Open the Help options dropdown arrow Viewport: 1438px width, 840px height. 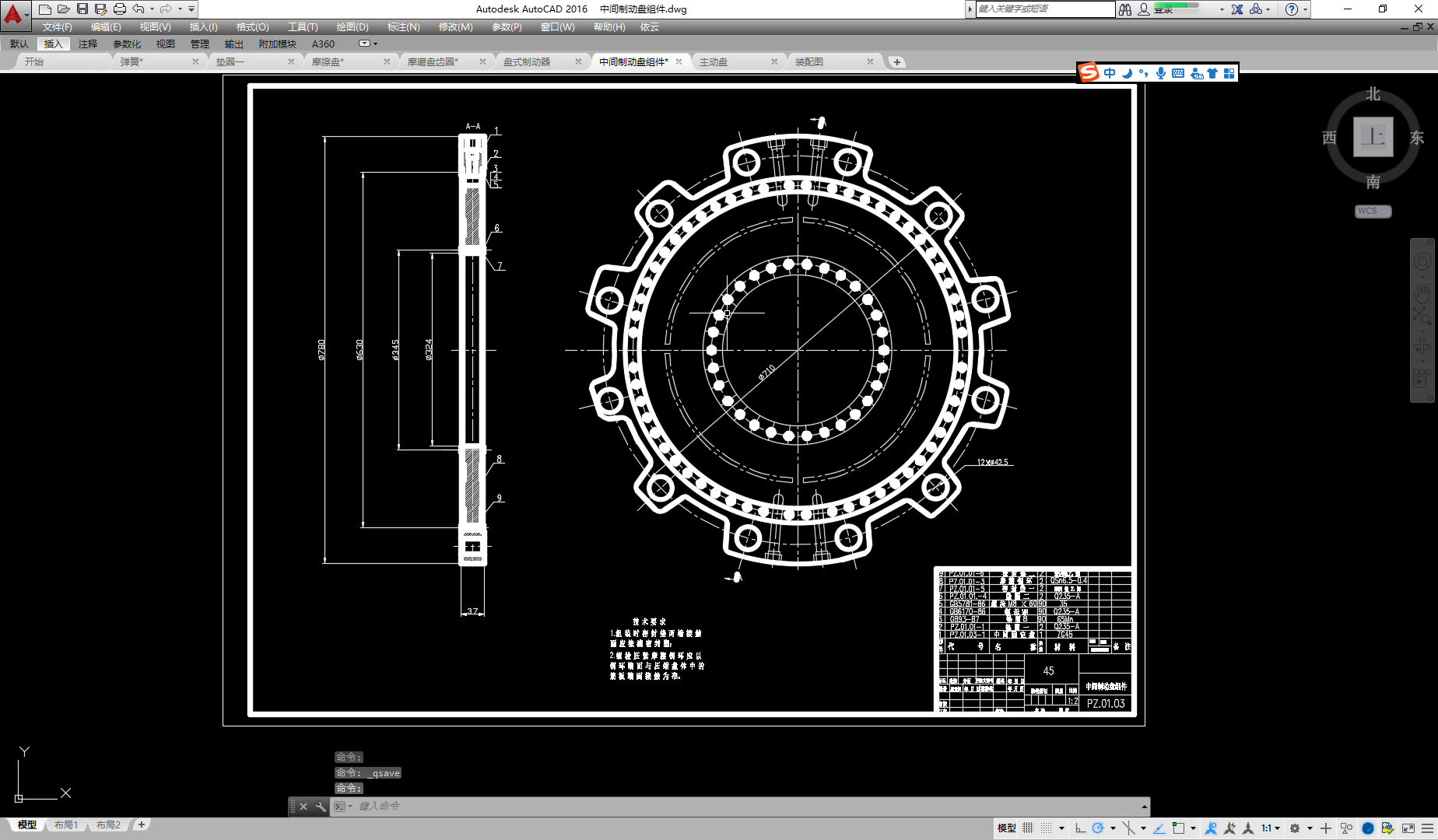pos(1305,9)
